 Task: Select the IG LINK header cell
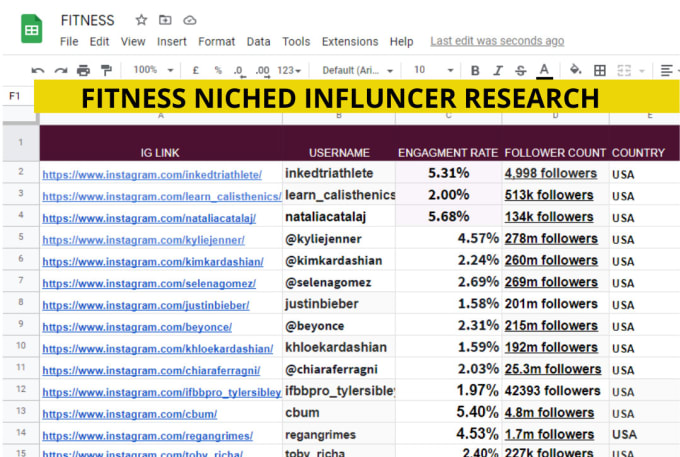(160, 143)
